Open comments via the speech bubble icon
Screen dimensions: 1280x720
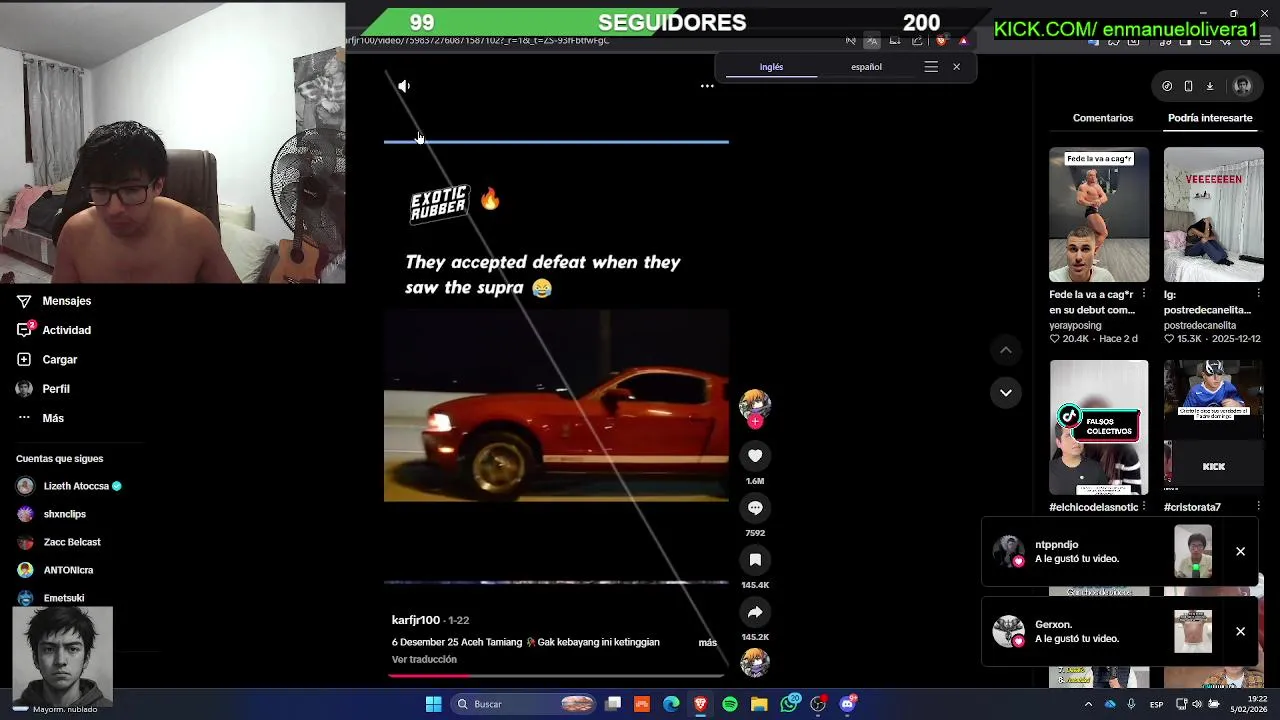point(755,508)
